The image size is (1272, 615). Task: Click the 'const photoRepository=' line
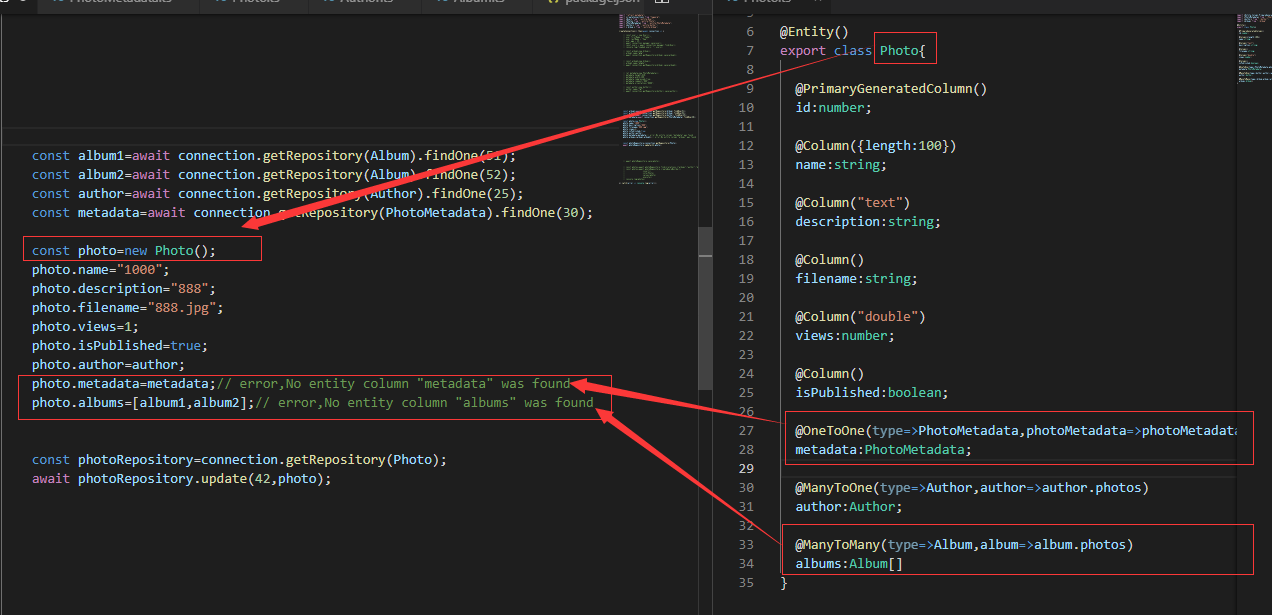tap(239, 459)
